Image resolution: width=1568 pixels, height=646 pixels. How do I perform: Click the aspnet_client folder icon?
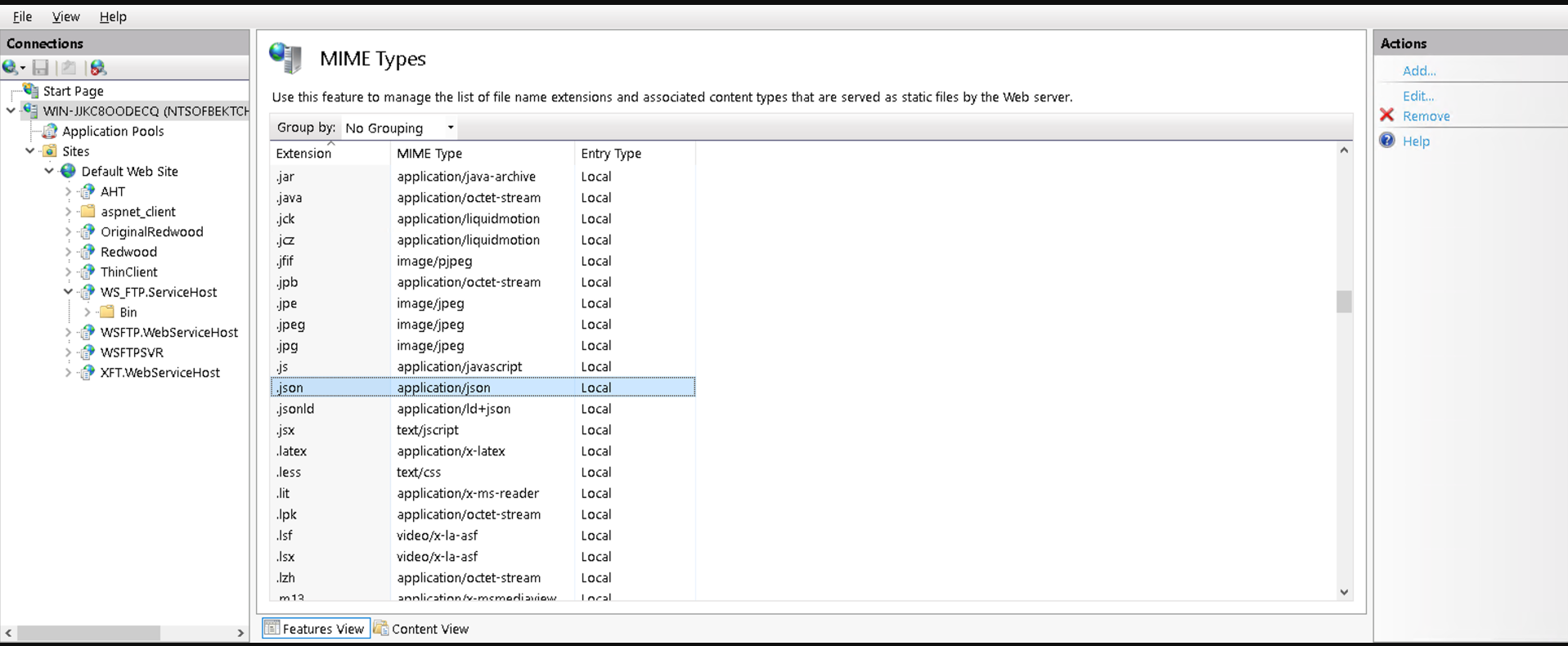coord(88,211)
